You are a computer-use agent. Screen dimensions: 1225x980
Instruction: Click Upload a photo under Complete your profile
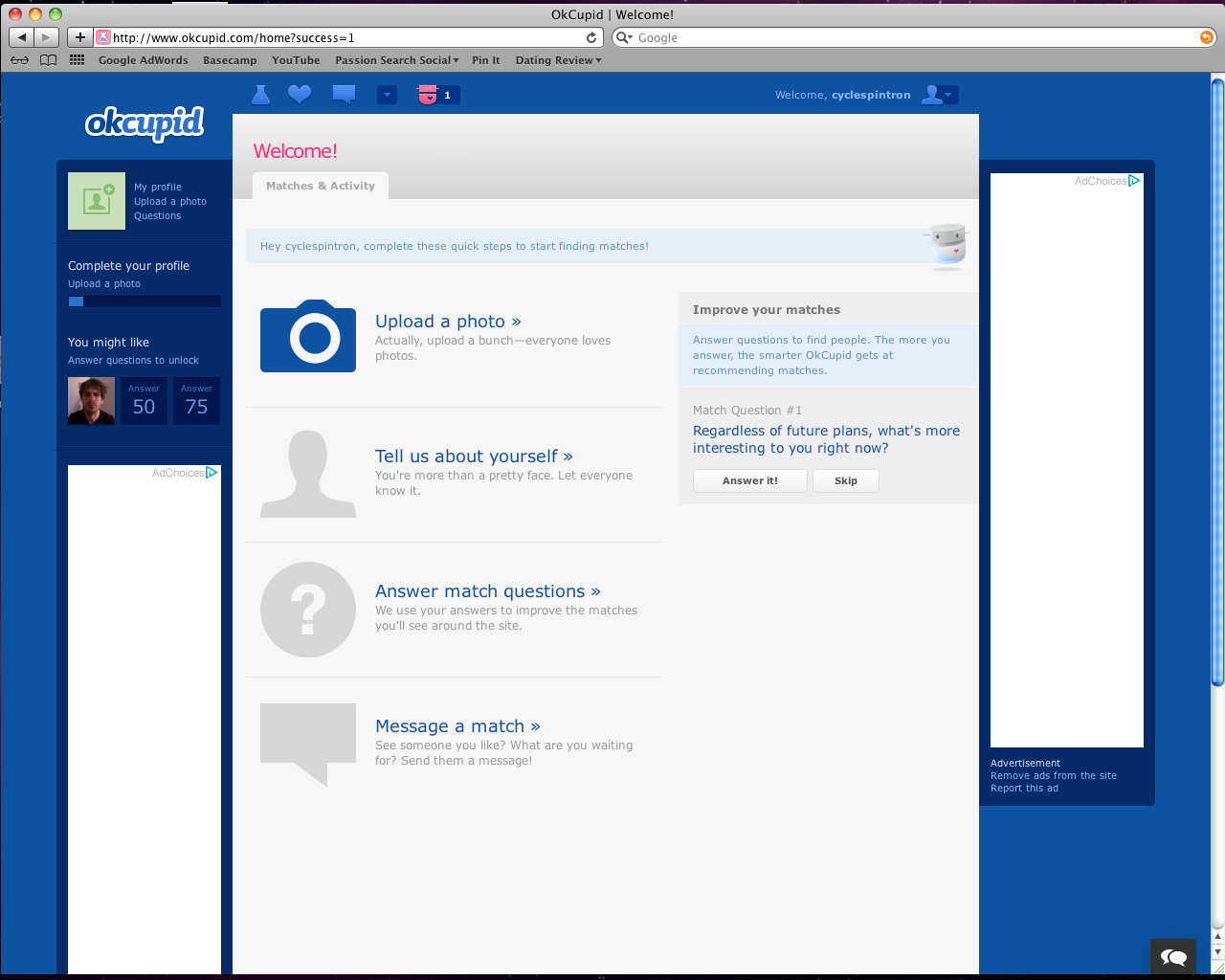point(104,284)
